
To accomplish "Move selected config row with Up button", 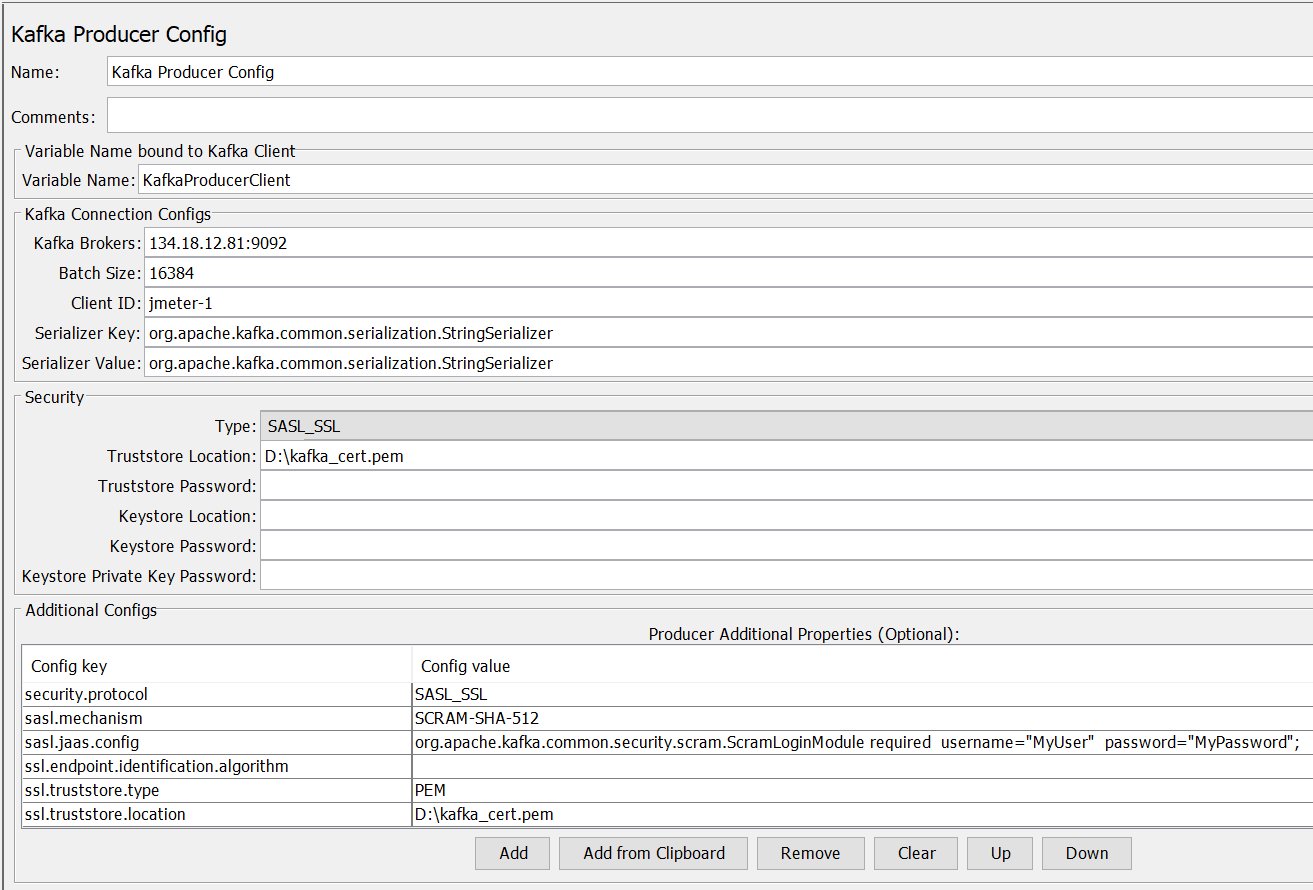I will 1000,853.
